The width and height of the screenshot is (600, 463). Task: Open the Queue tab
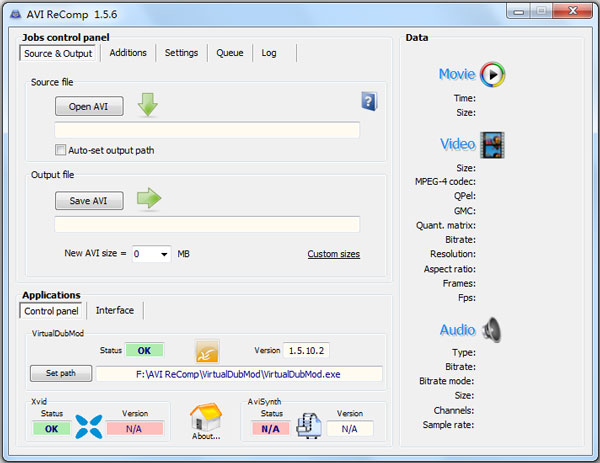pyautogui.click(x=230, y=53)
